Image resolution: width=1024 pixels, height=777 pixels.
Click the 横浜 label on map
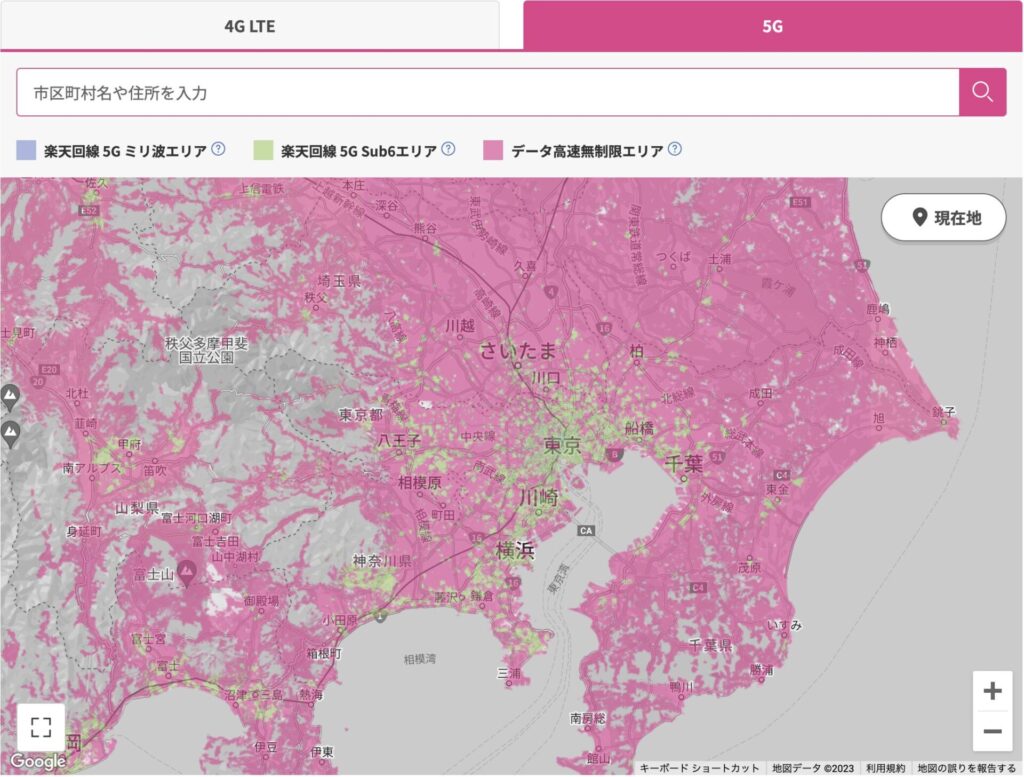(x=515, y=550)
